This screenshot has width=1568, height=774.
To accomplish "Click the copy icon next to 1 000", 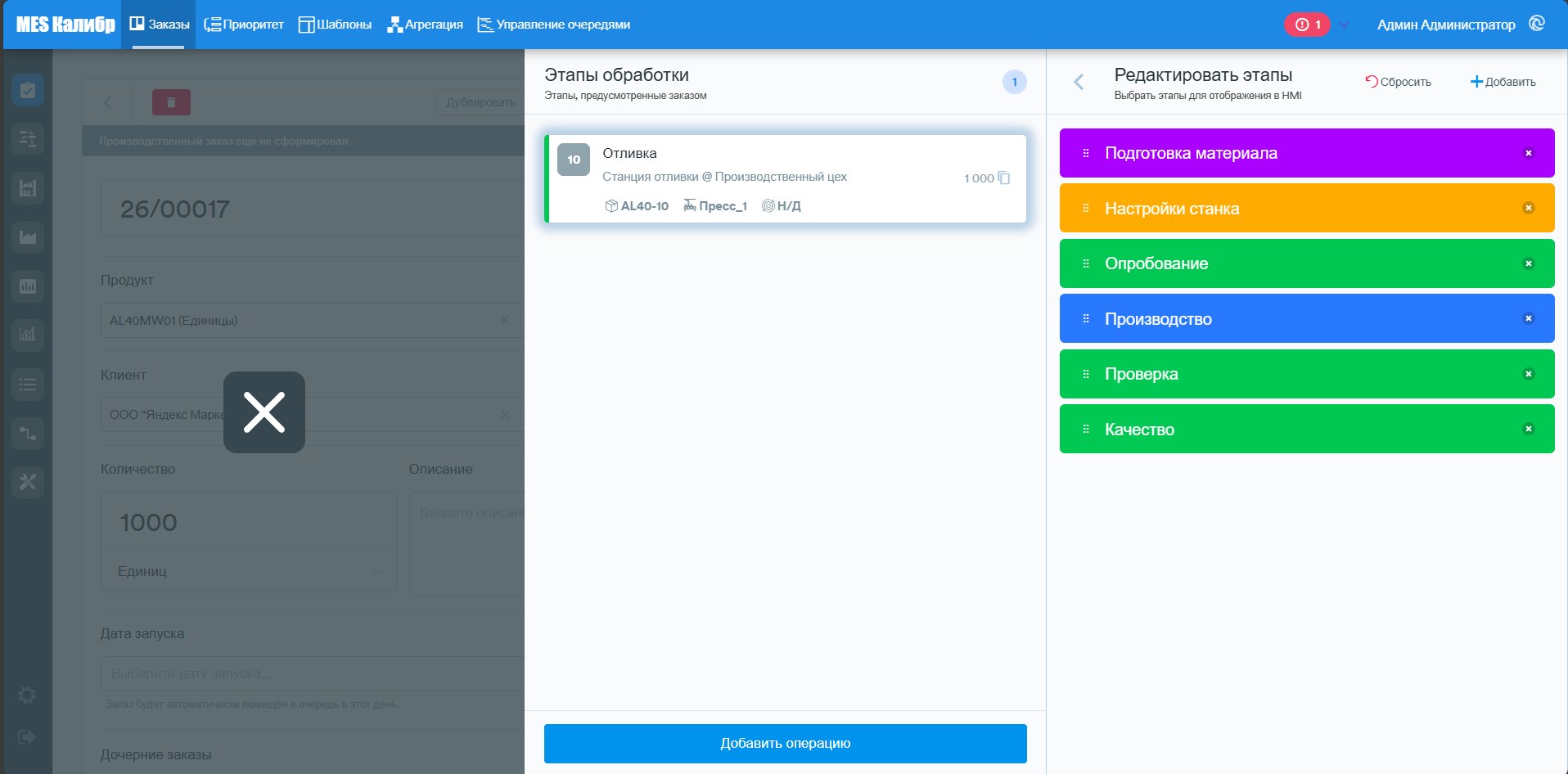I will point(1004,178).
